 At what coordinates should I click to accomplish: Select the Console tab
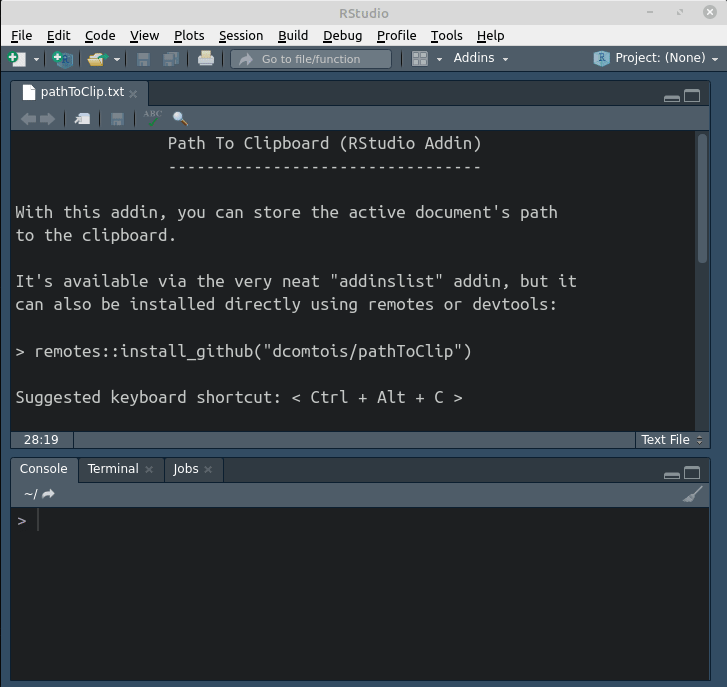[x=44, y=469]
